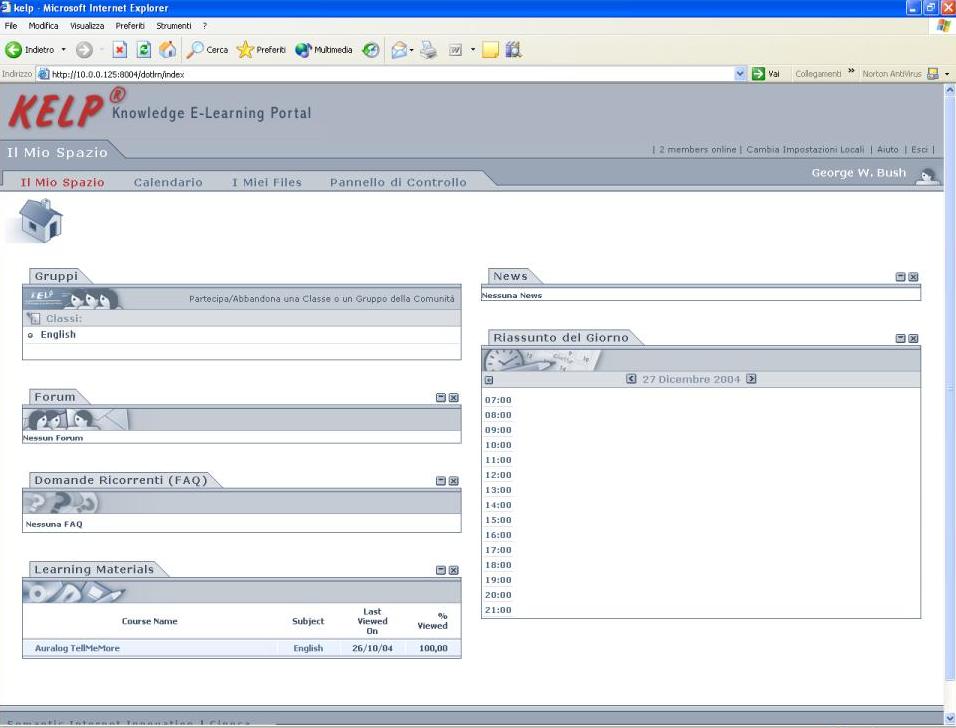Click the browser Stop icon
This screenshot has width=956, height=728.
(x=120, y=50)
